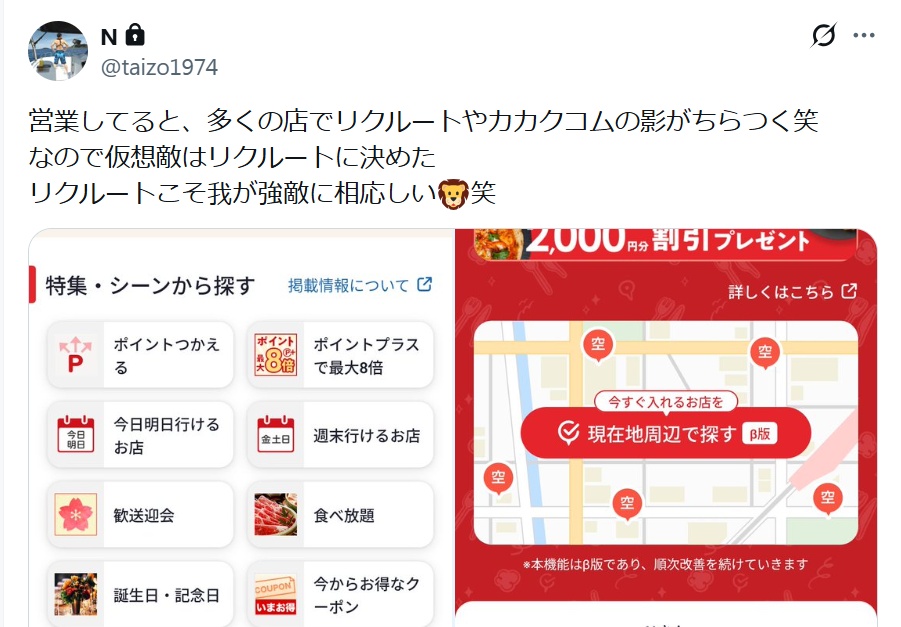Open the user's profile avatar picture
901x627 pixels.
pos(57,51)
